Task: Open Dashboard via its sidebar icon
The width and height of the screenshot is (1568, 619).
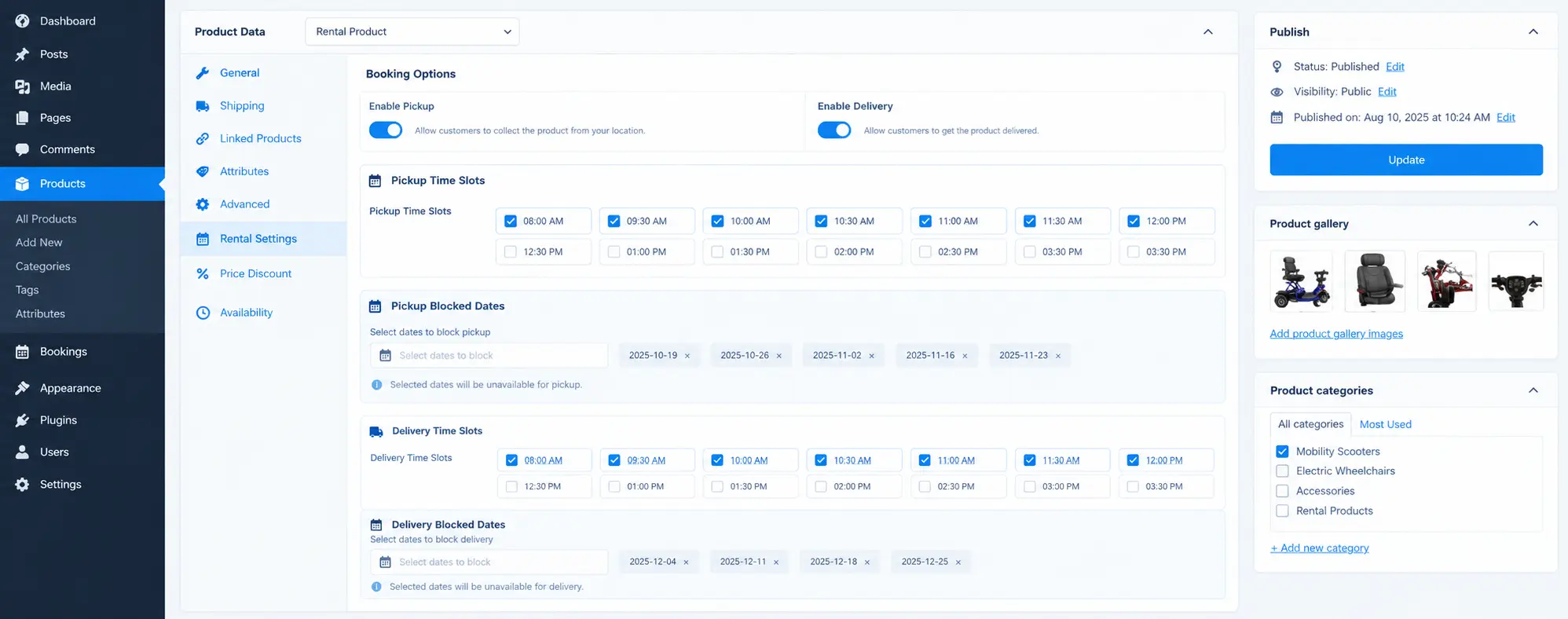Action: (23, 21)
